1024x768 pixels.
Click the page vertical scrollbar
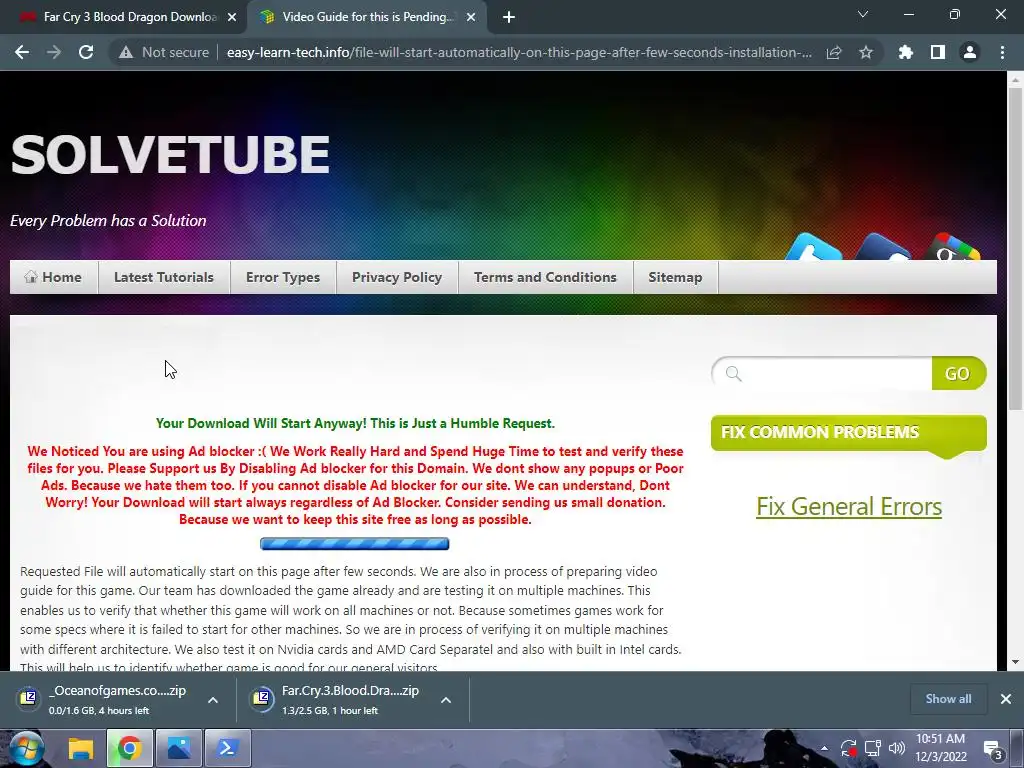1015,248
